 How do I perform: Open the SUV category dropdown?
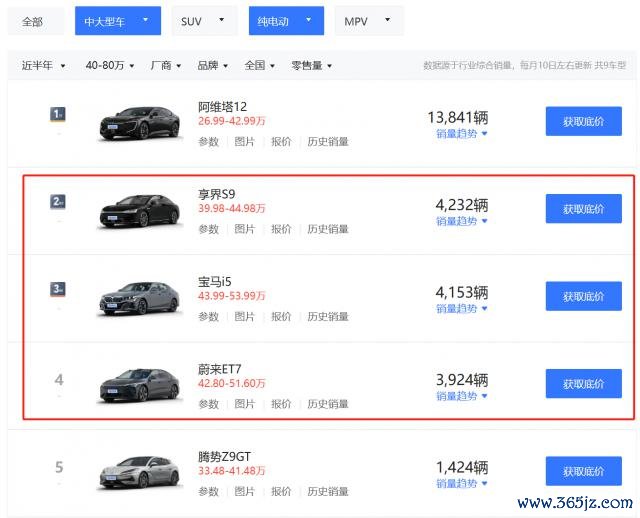click(204, 21)
